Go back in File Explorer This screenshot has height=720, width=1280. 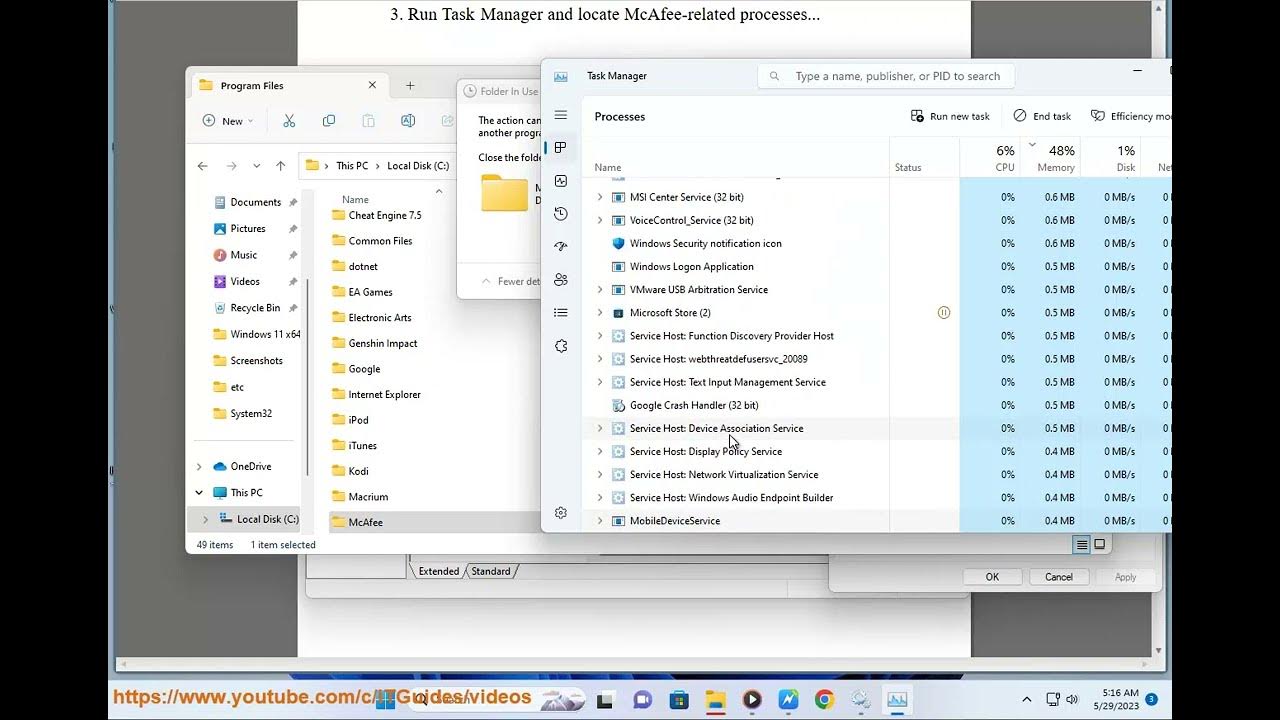pos(203,166)
